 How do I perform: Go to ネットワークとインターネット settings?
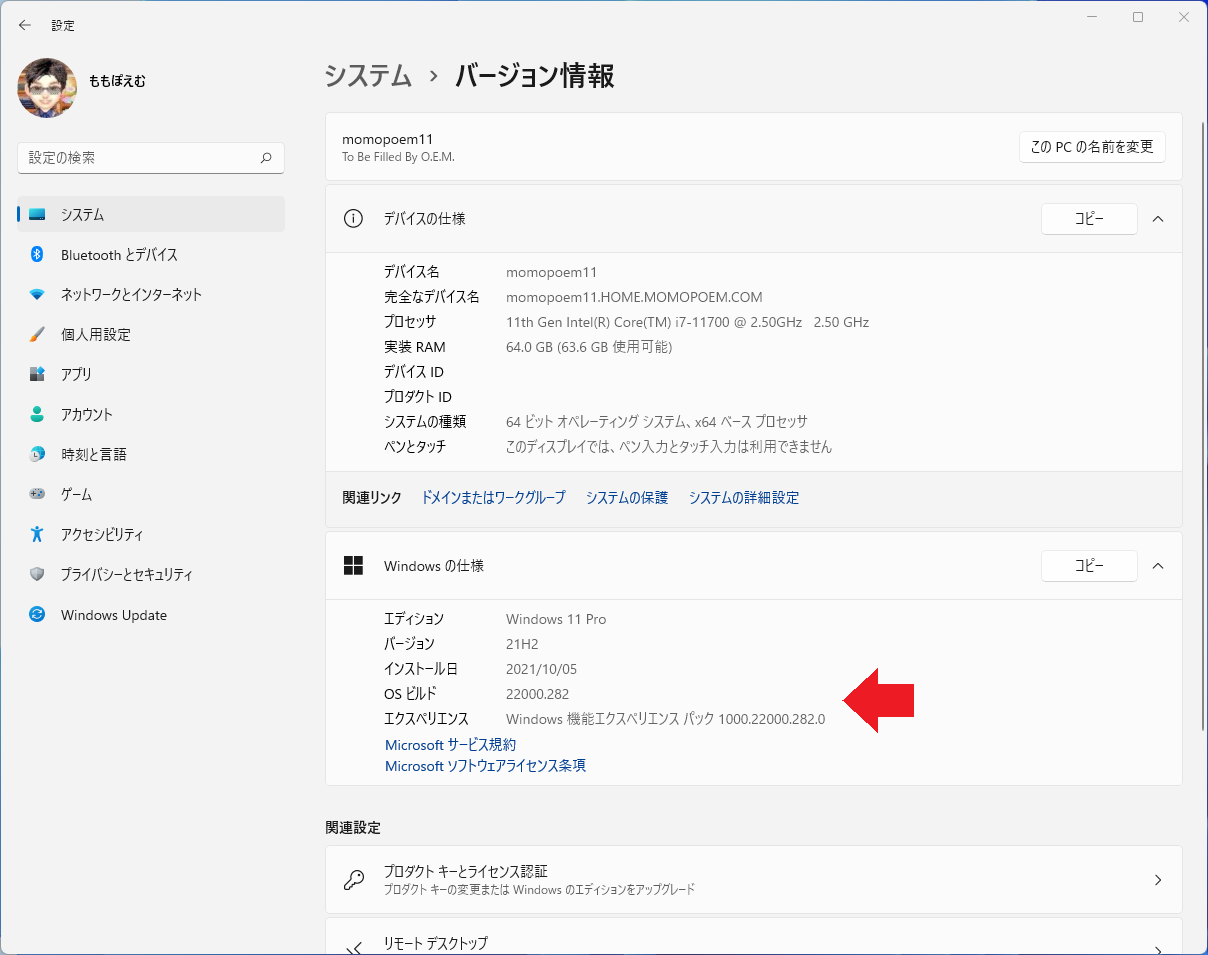pos(151,295)
